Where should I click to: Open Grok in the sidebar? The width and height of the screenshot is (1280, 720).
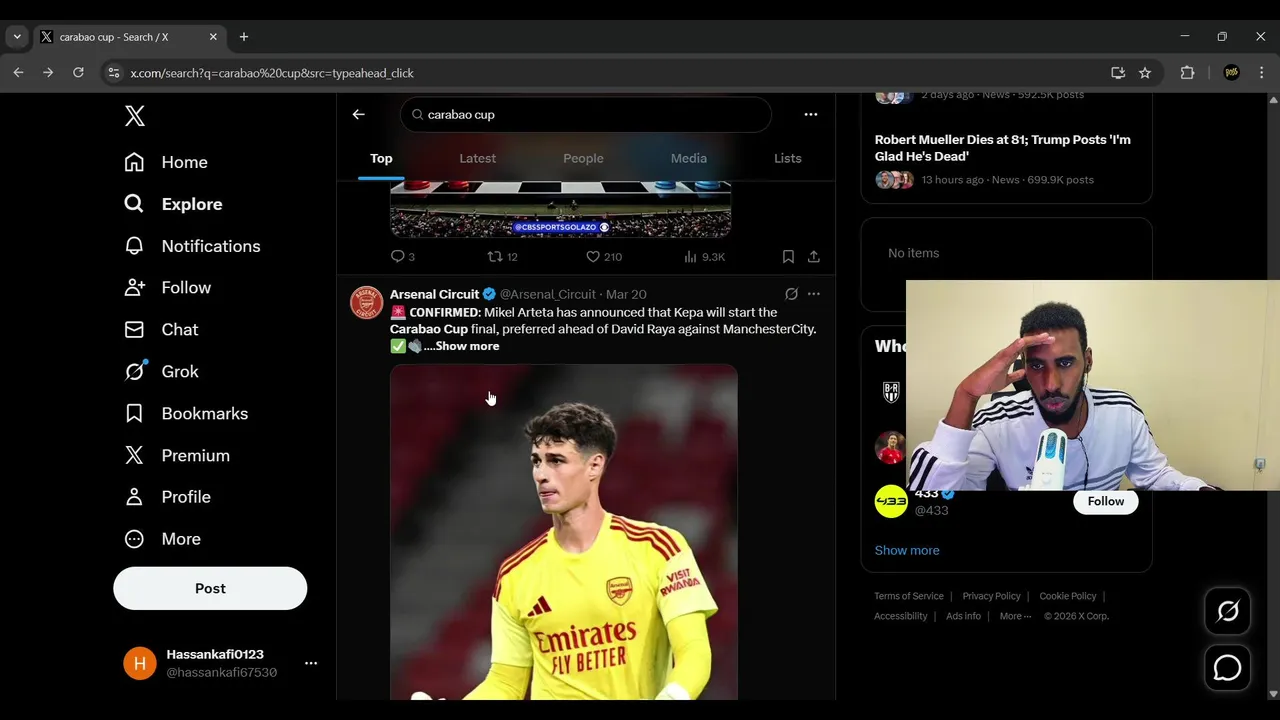pos(161,372)
